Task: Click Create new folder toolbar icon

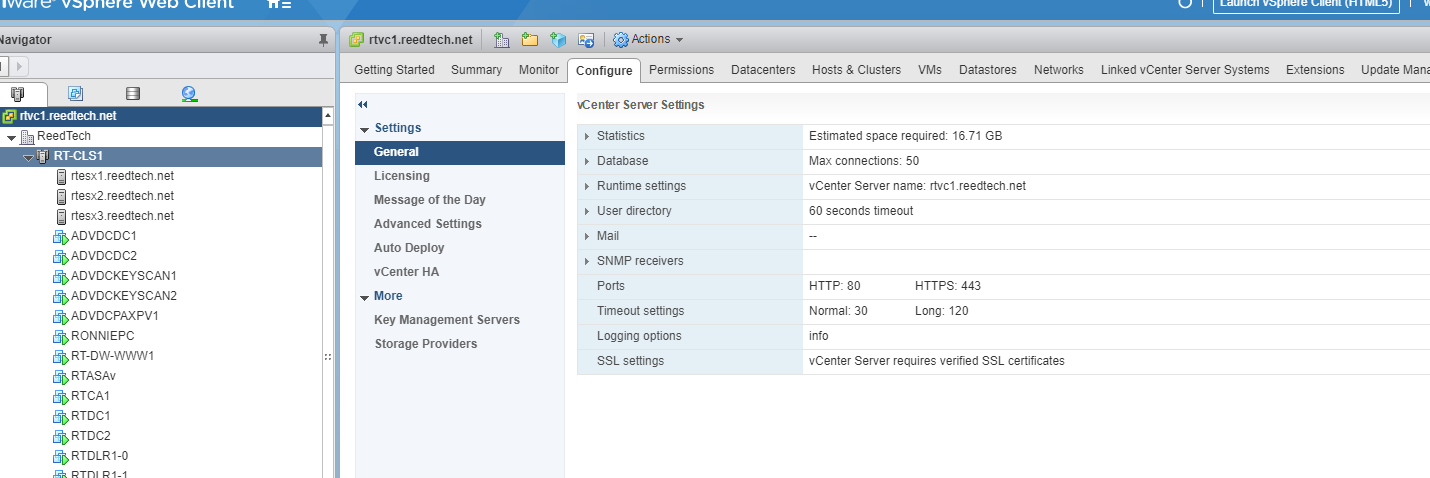Action: (530, 40)
